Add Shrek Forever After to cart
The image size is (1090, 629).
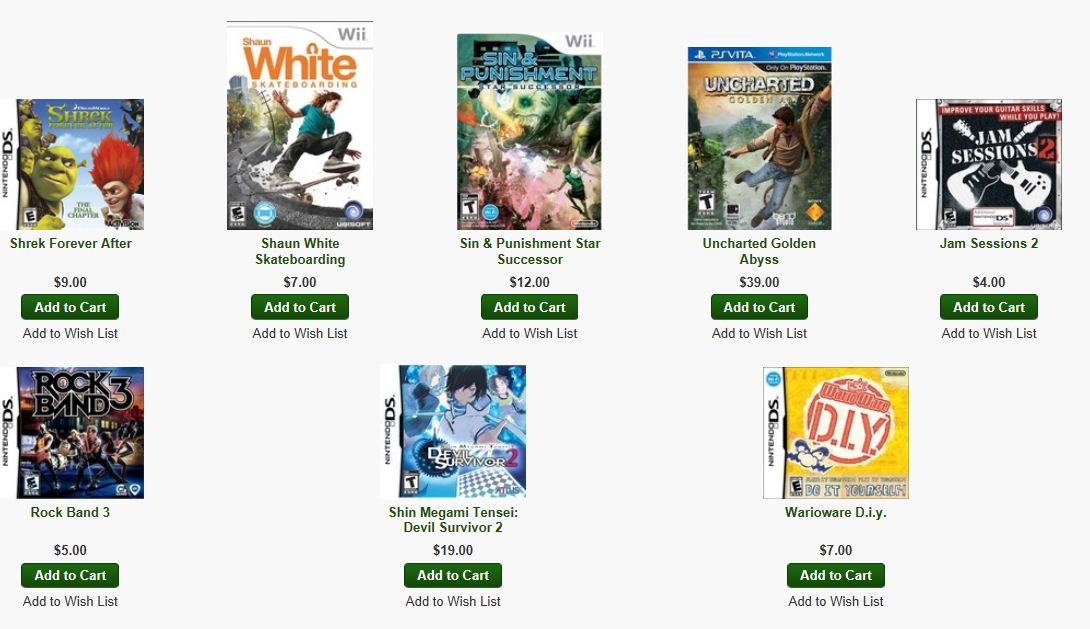(x=70, y=307)
